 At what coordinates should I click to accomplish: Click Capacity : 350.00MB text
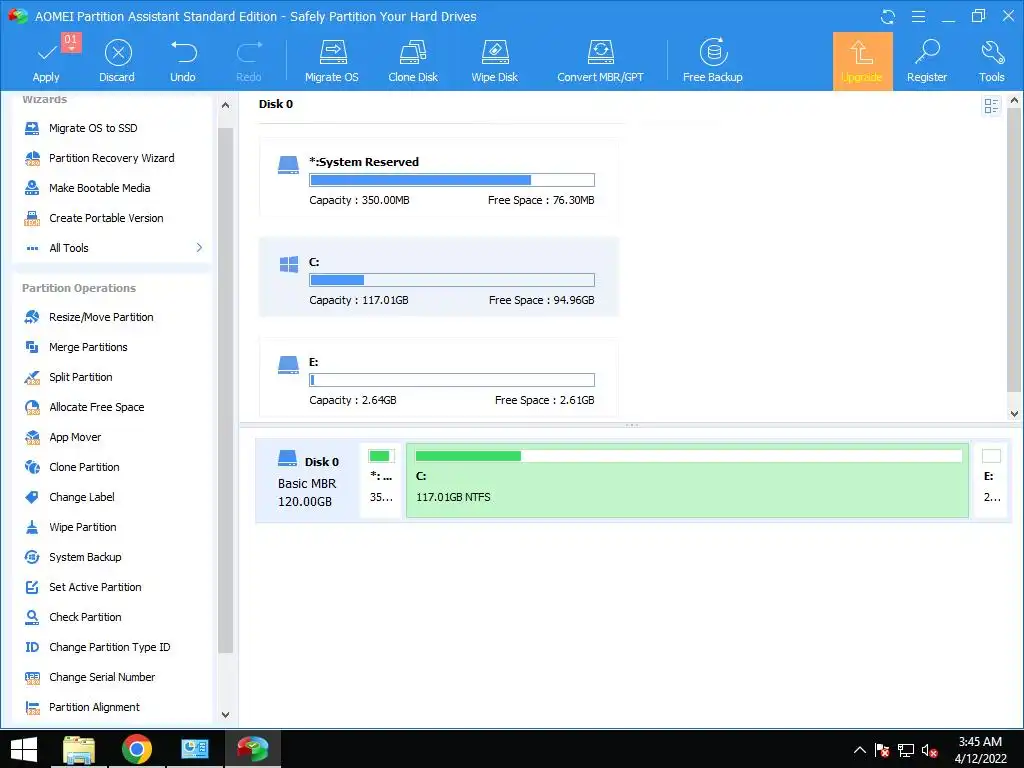[x=359, y=200]
